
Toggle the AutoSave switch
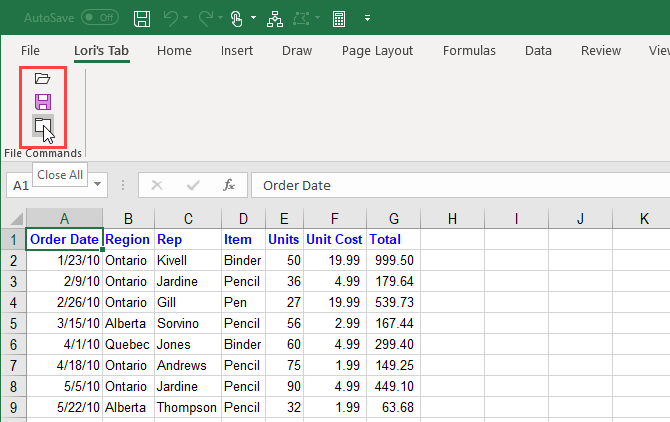coord(99,18)
